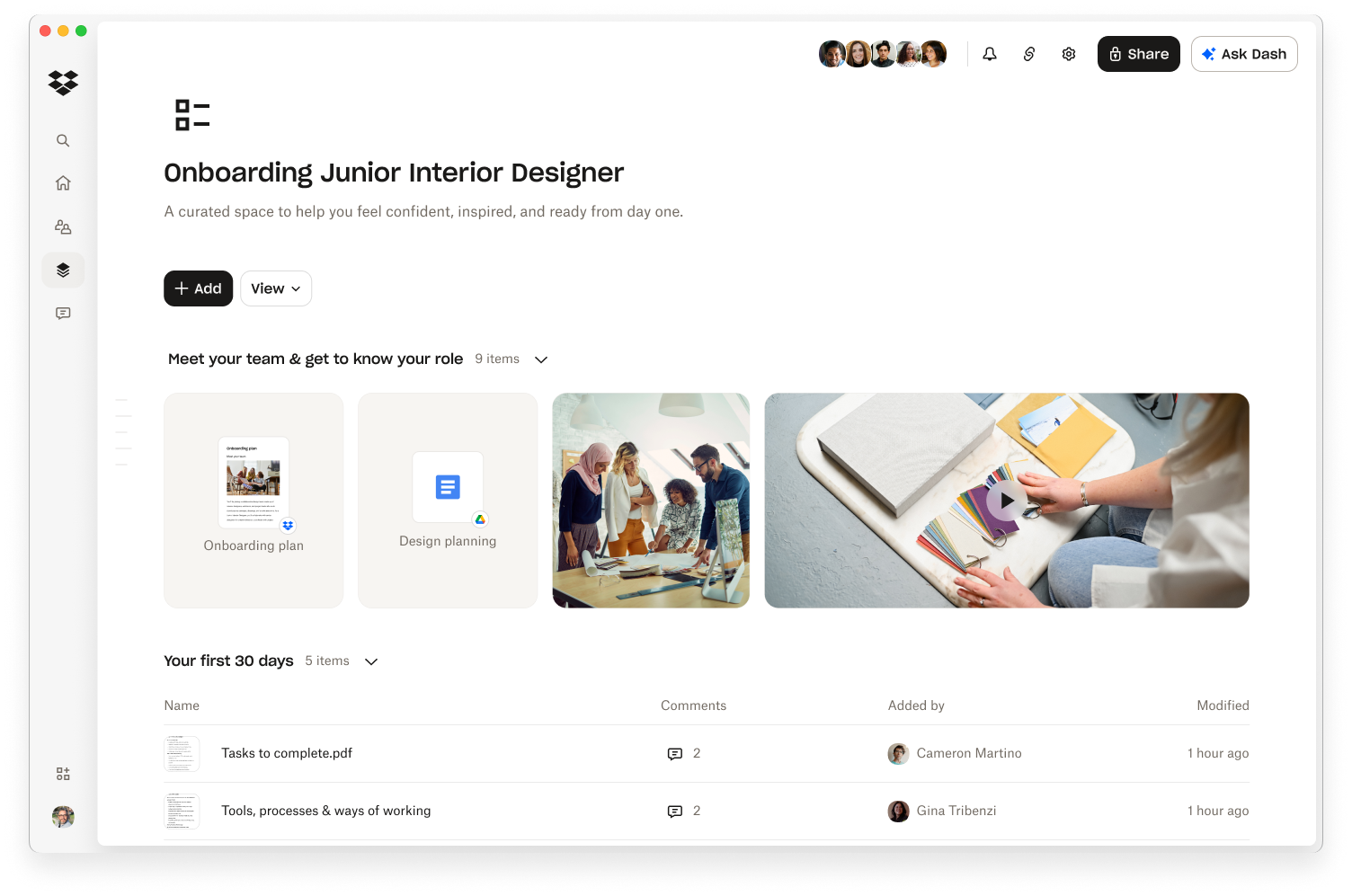Open the chat sidebar icon
1352x896 pixels.
click(x=63, y=313)
